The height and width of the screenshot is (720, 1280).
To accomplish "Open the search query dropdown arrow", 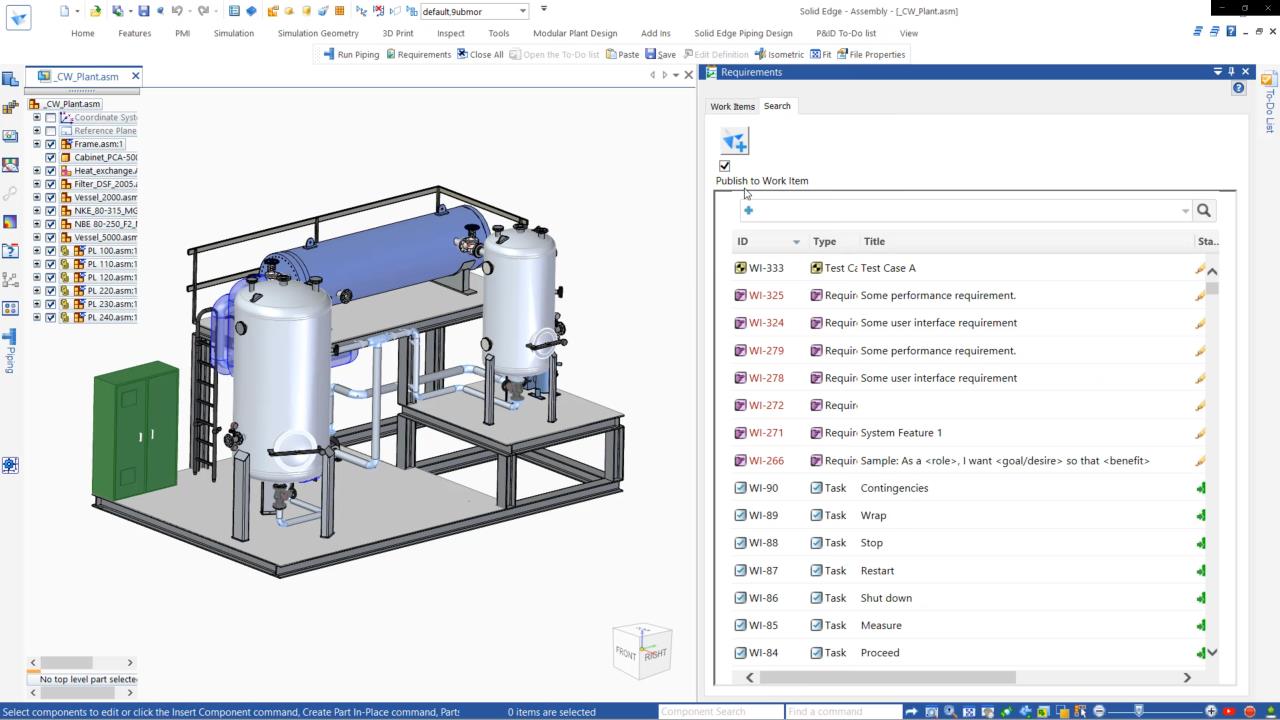I will pos(1185,211).
